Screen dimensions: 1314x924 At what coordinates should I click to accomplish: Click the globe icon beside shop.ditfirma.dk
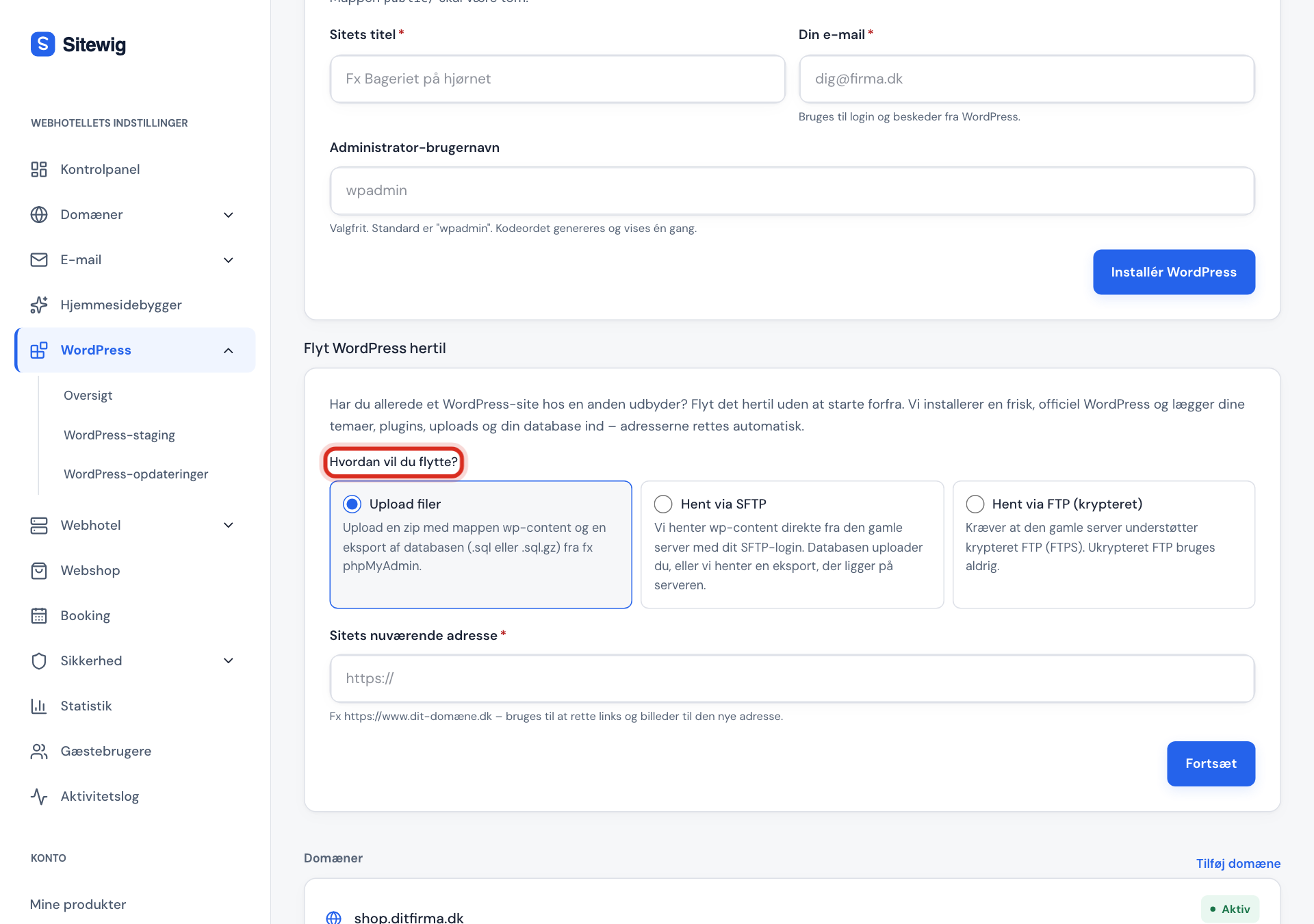click(333, 918)
